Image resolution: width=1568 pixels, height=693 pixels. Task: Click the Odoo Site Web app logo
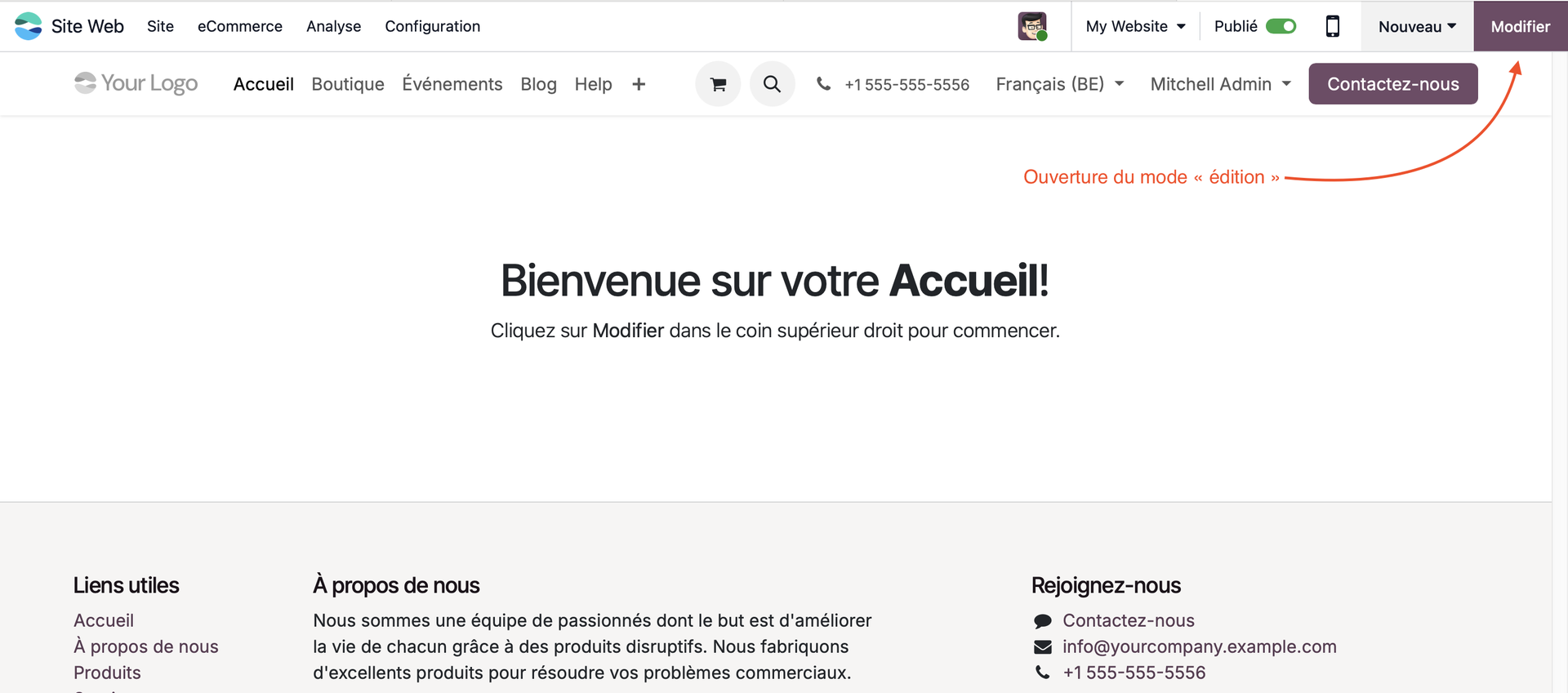click(x=29, y=26)
